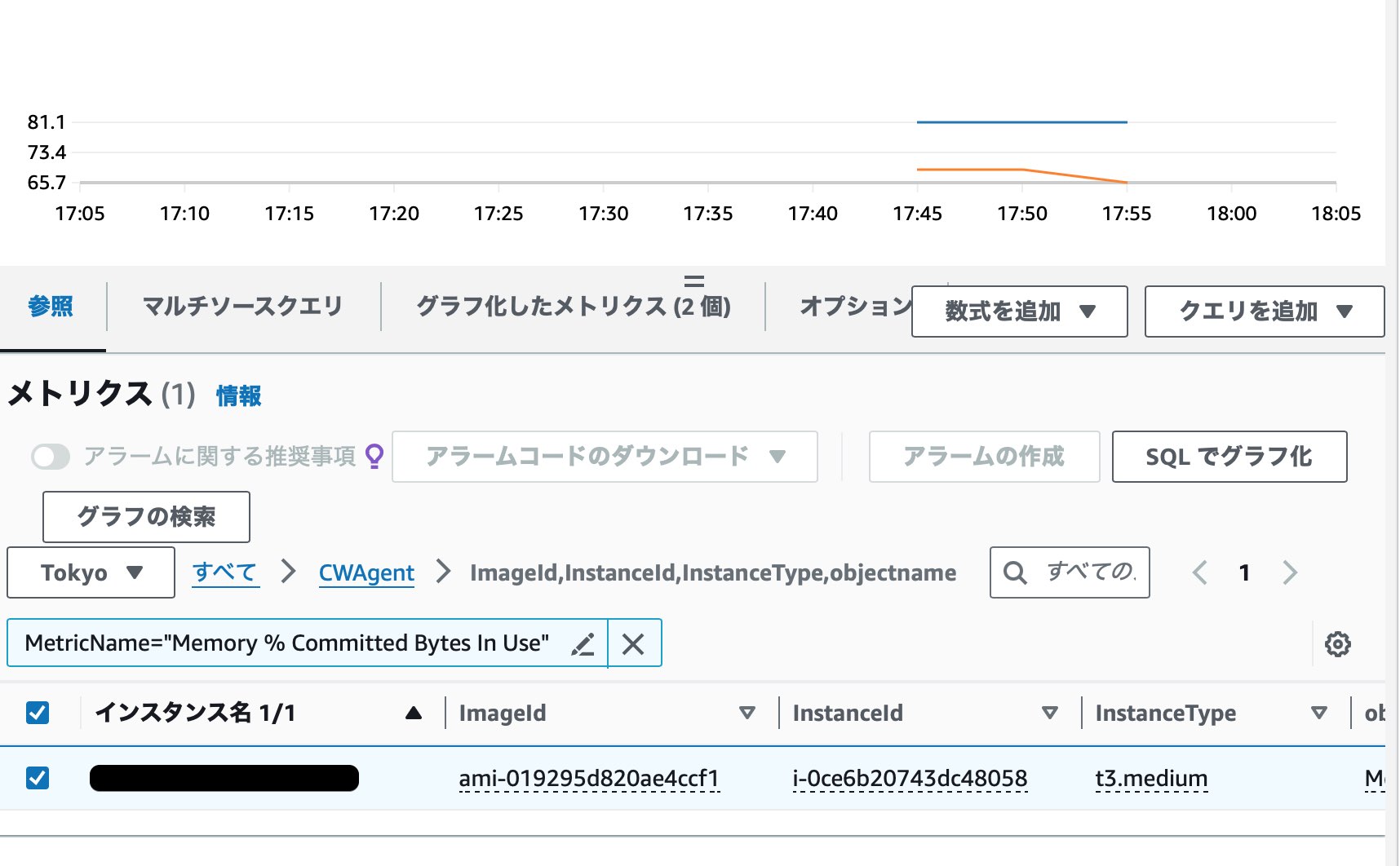
Task: Click the search magnifier icon
Action: pyautogui.click(x=1015, y=572)
